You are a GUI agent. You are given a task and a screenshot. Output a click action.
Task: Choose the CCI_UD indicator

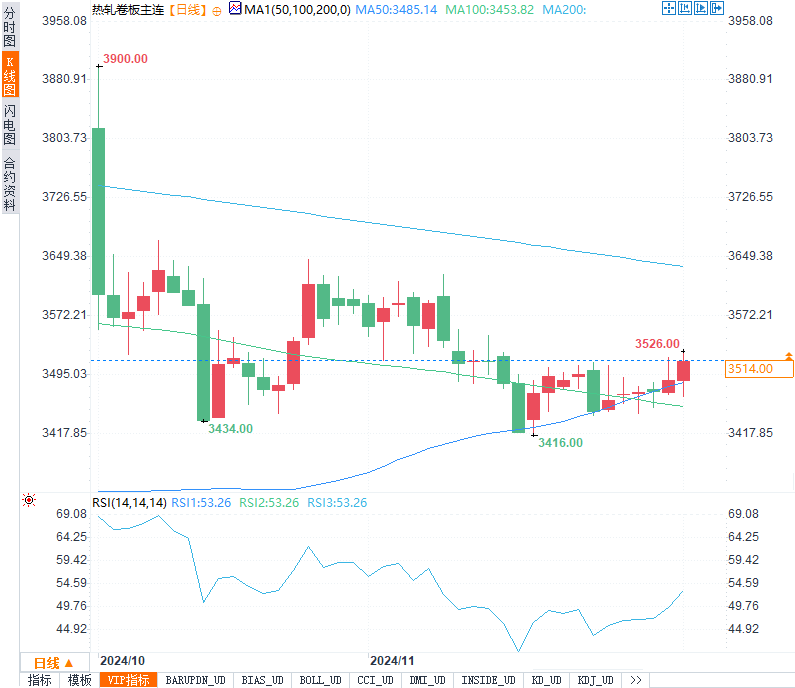pos(375,680)
